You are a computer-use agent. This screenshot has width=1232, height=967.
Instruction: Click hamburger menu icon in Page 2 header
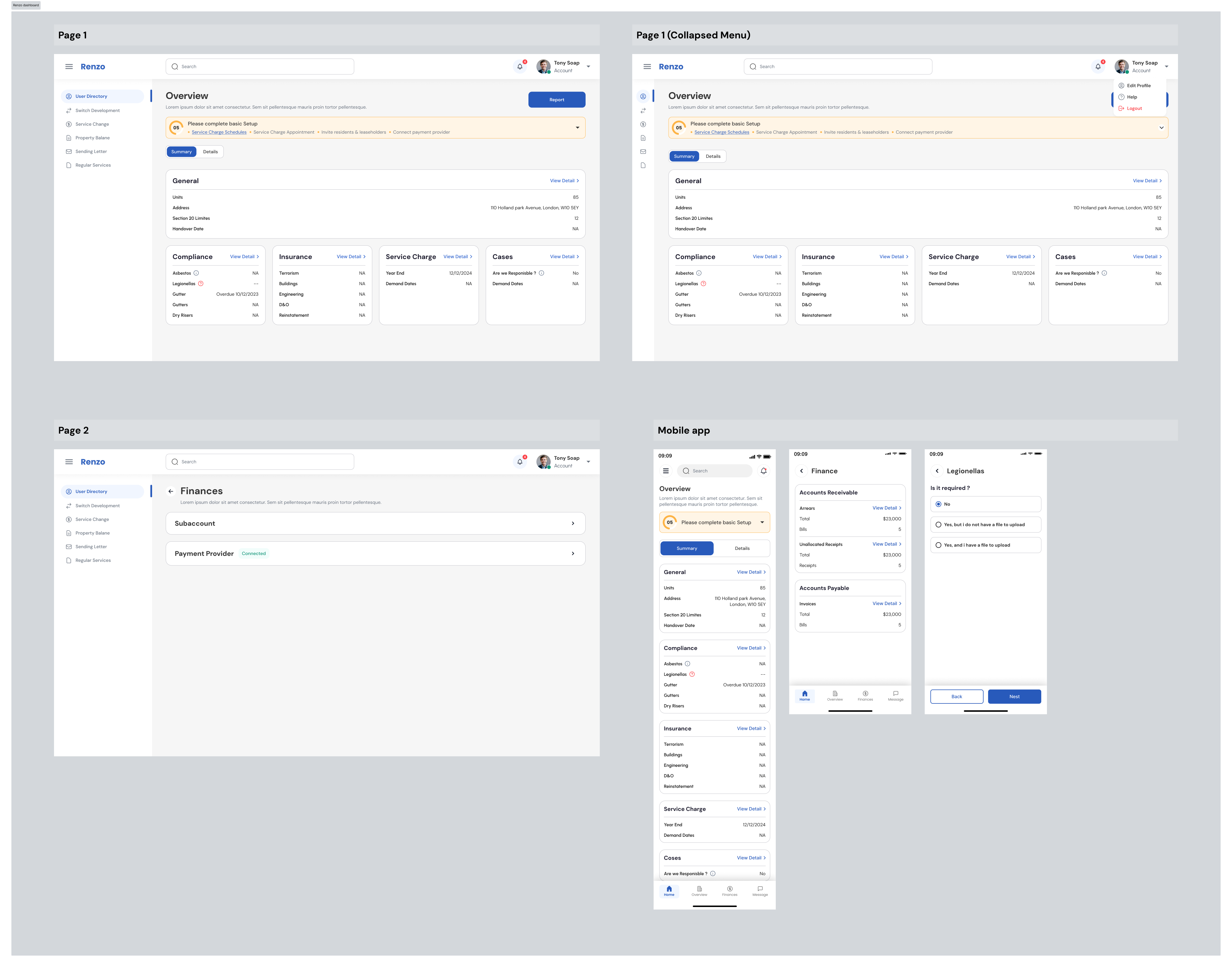click(x=69, y=462)
